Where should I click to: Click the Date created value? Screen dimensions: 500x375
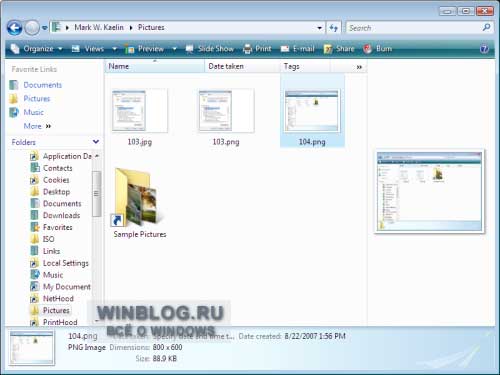(x=315, y=336)
